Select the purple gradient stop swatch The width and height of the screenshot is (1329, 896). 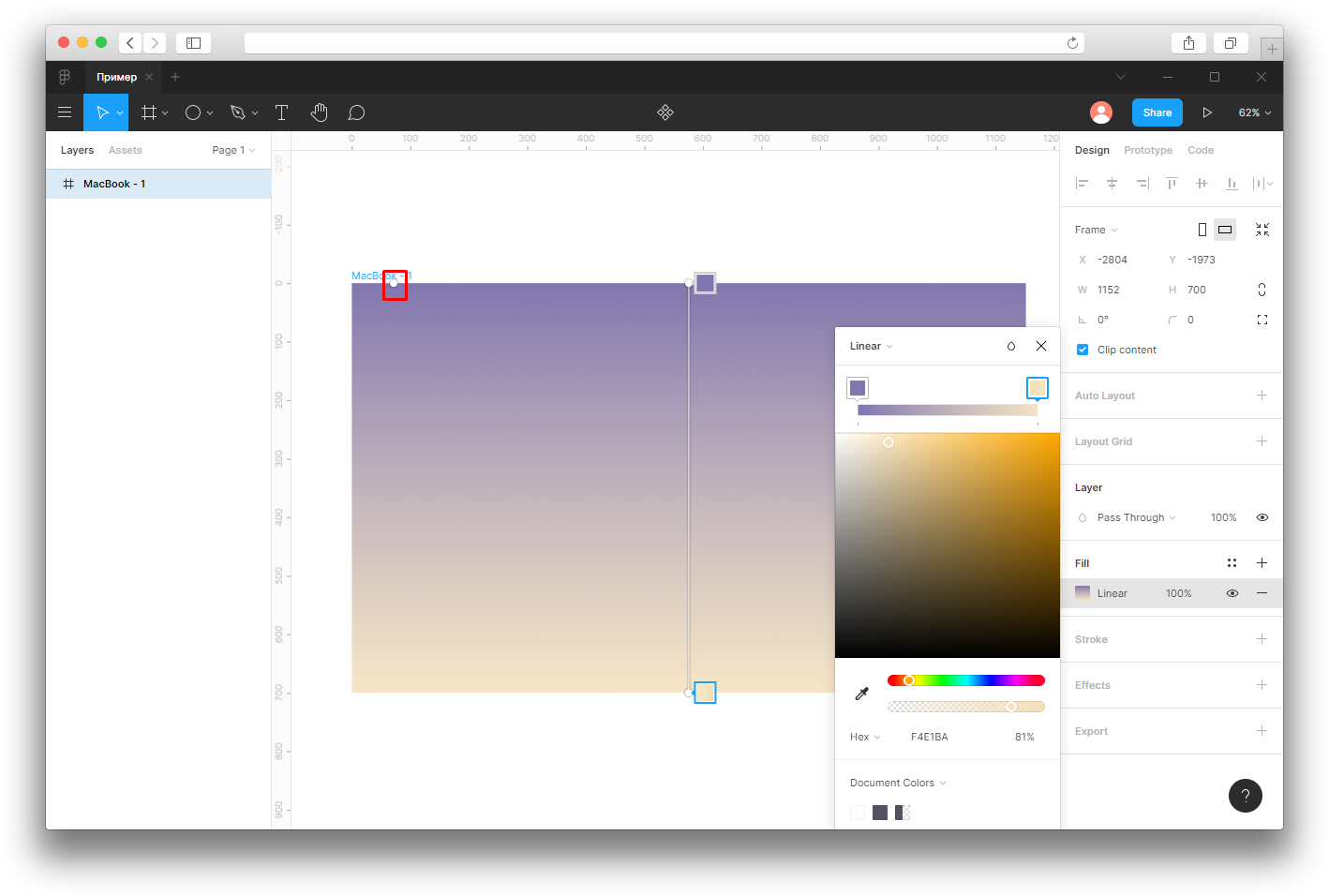coord(858,388)
